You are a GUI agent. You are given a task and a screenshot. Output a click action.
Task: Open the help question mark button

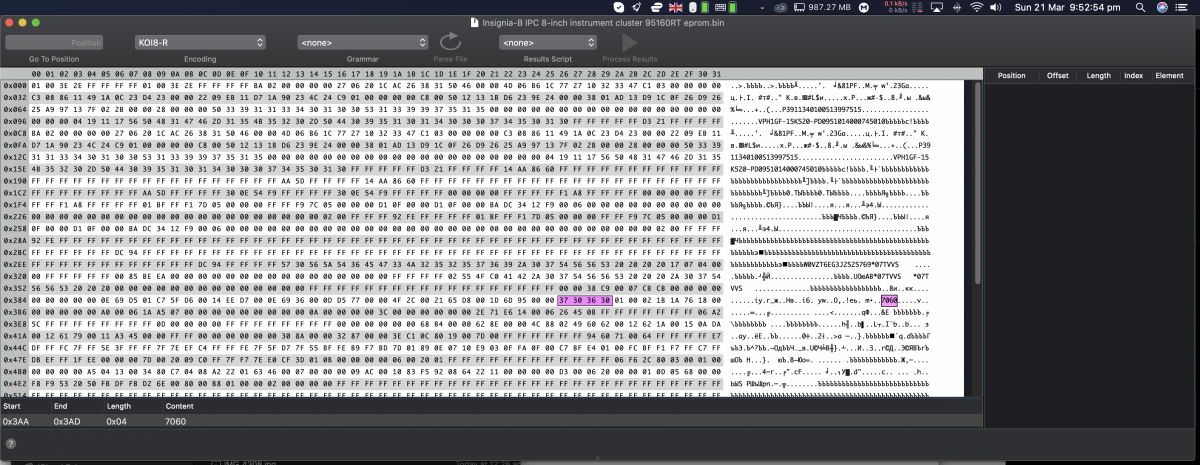10,444
